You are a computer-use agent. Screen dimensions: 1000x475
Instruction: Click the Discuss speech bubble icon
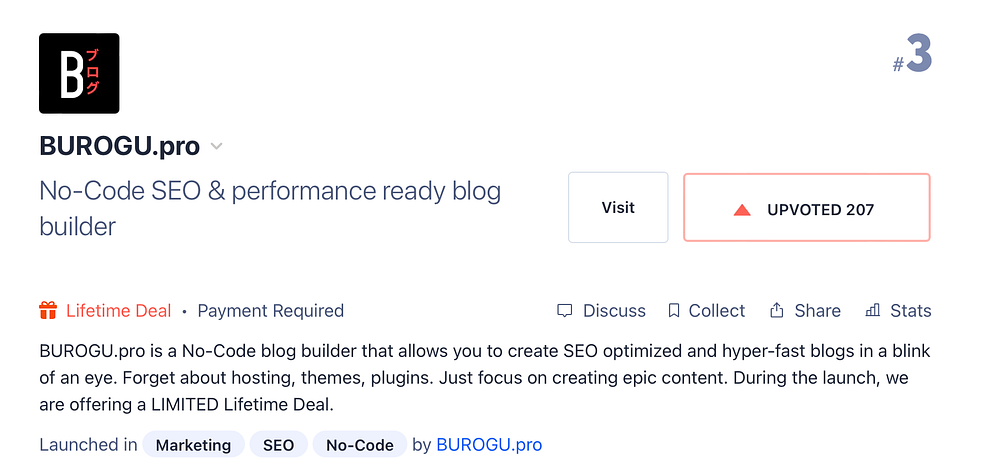[x=565, y=311]
